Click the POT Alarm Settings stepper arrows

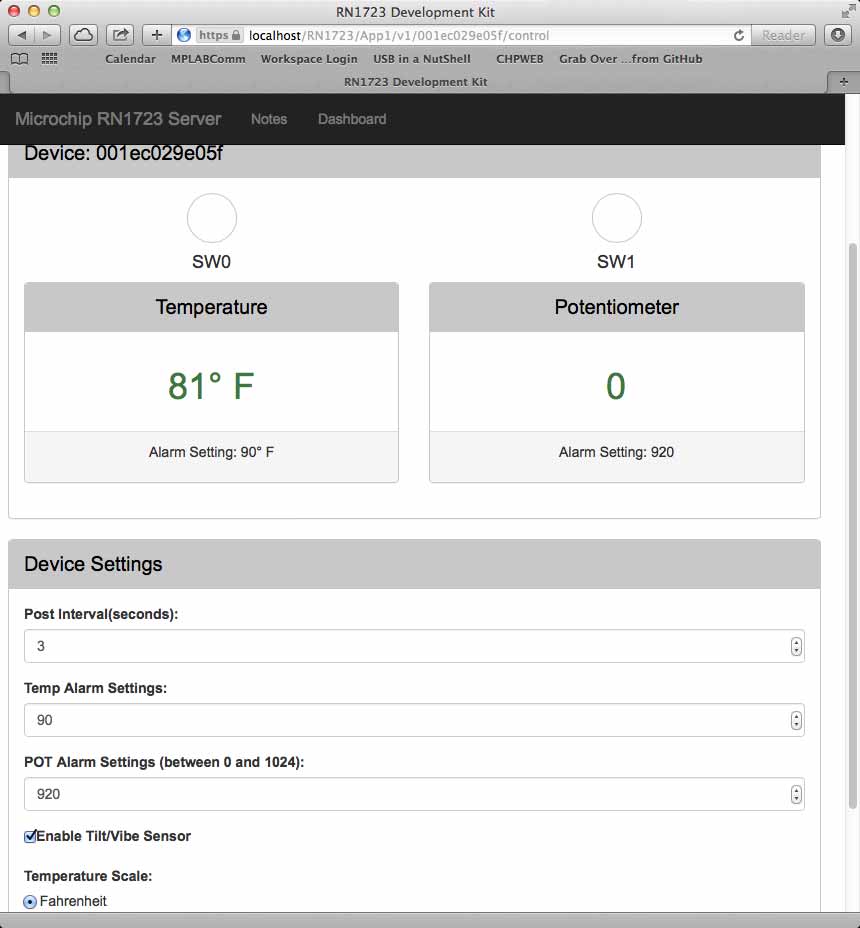point(796,794)
